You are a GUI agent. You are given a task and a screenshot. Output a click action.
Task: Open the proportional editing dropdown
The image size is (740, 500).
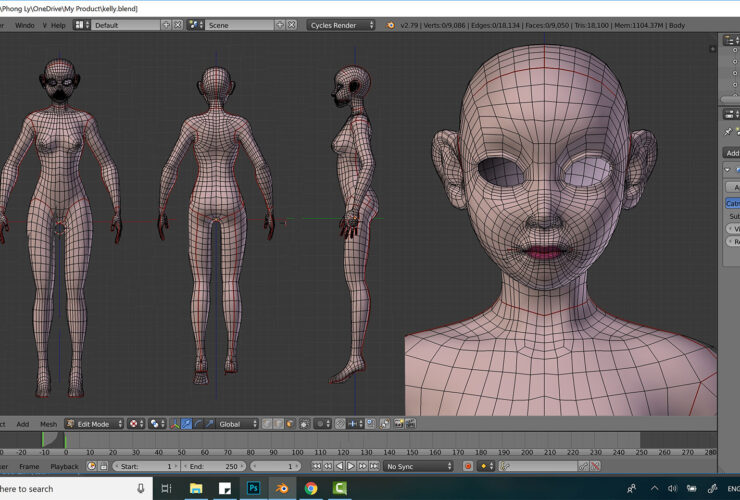pos(323,424)
